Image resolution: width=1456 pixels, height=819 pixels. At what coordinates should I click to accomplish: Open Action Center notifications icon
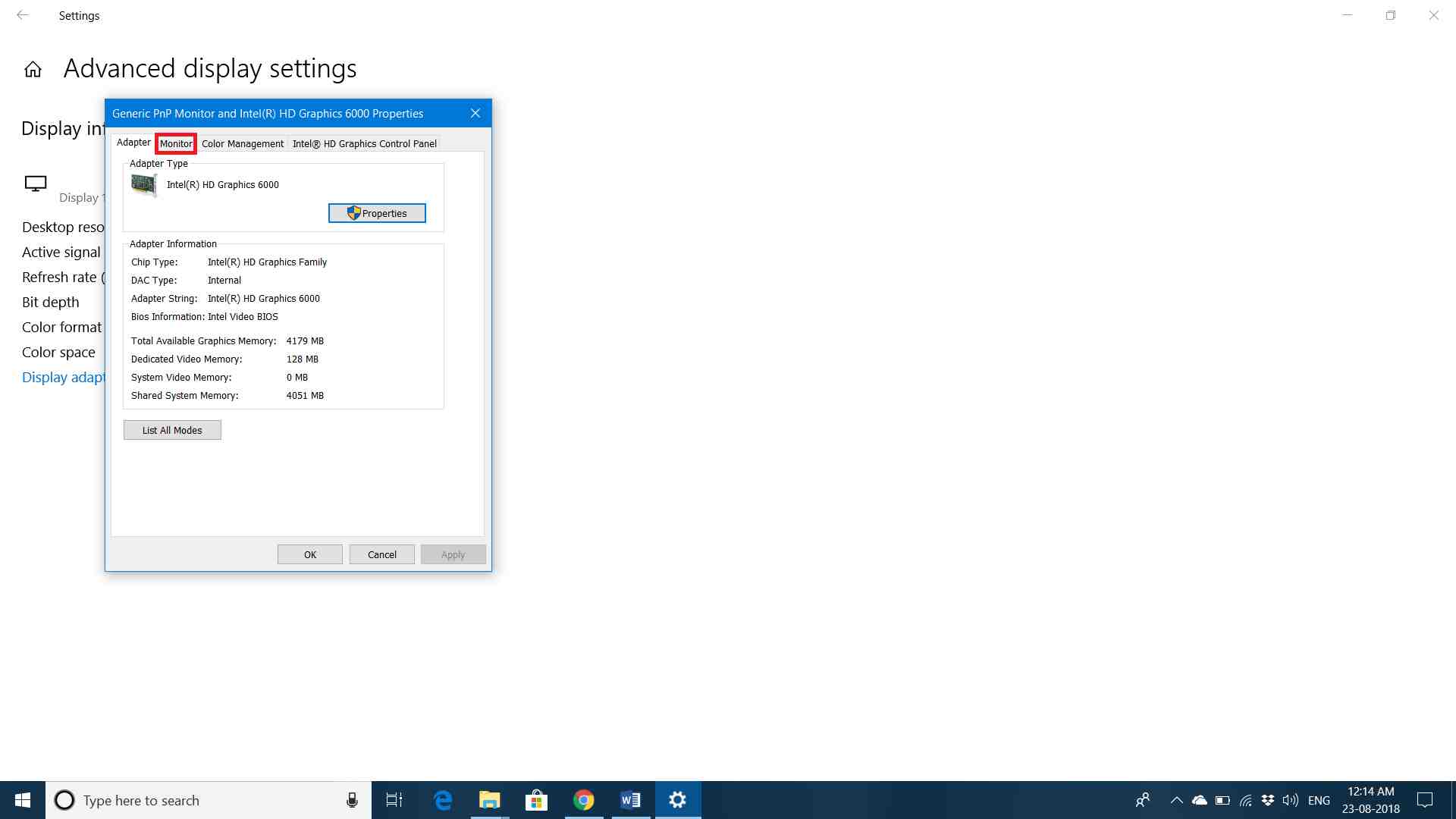coord(1425,800)
